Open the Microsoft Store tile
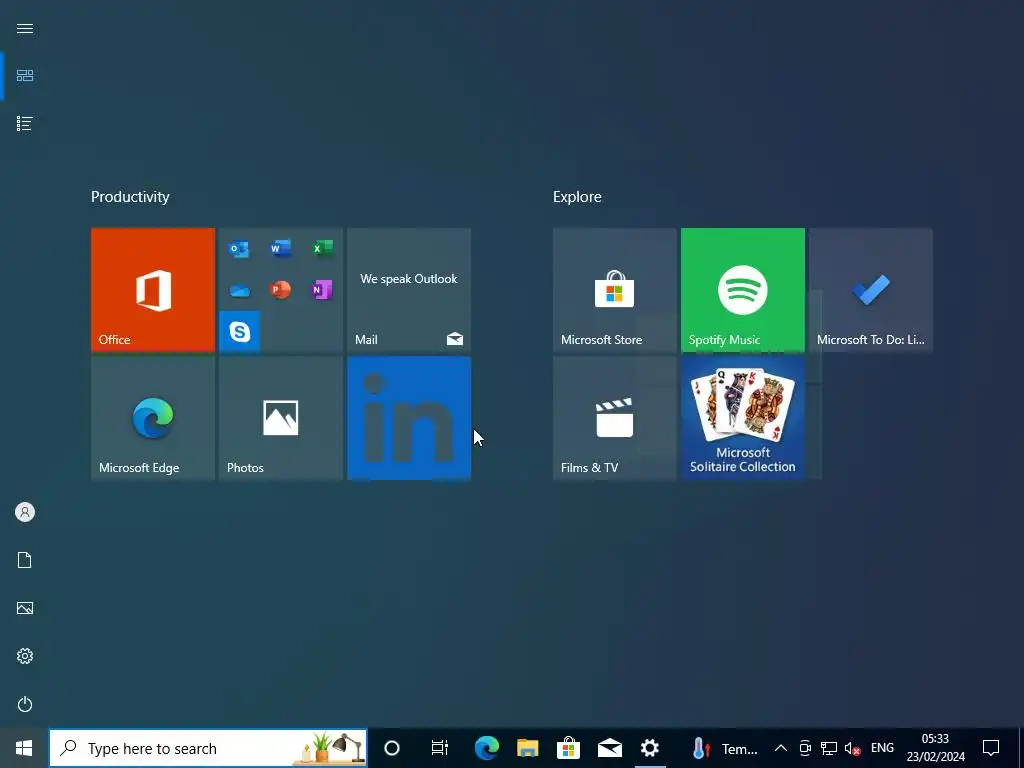The height and width of the screenshot is (768, 1024). tap(615, 290)
